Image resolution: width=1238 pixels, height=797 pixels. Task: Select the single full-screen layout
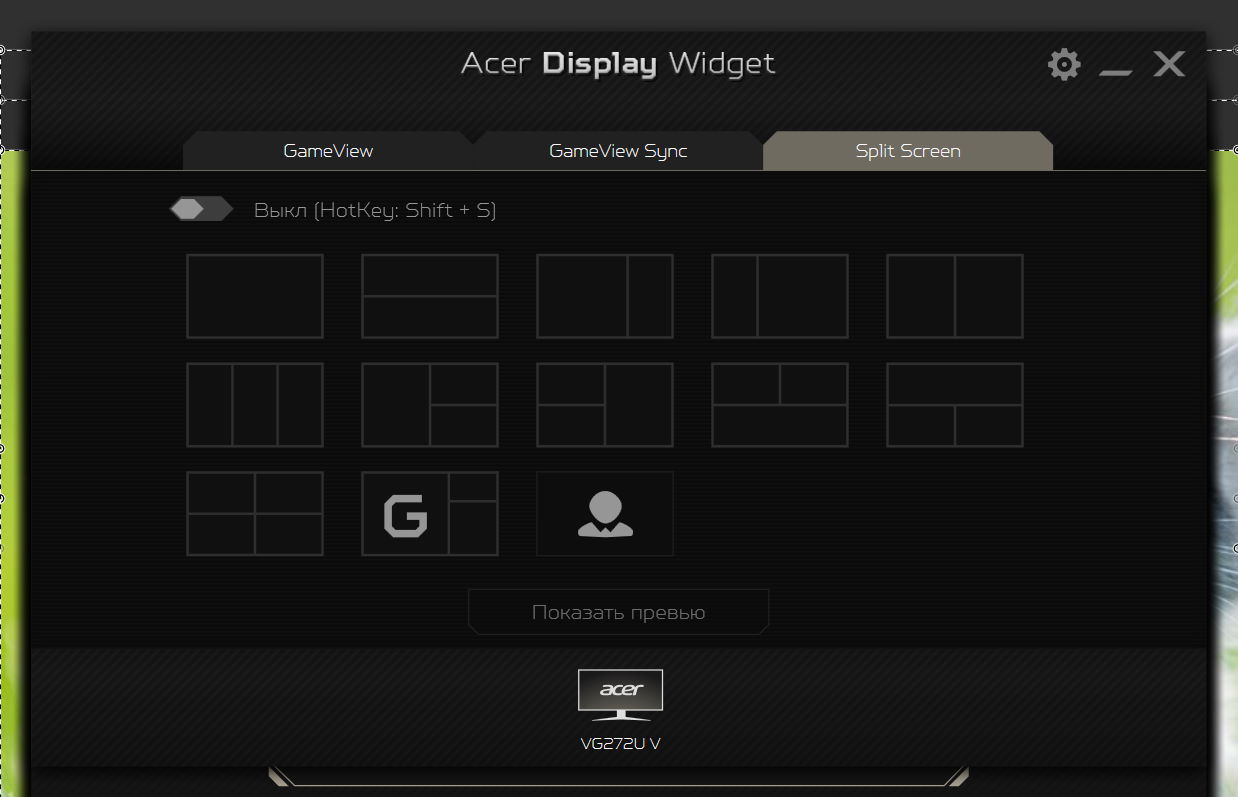pyautogui.click(x=255, y=296)
